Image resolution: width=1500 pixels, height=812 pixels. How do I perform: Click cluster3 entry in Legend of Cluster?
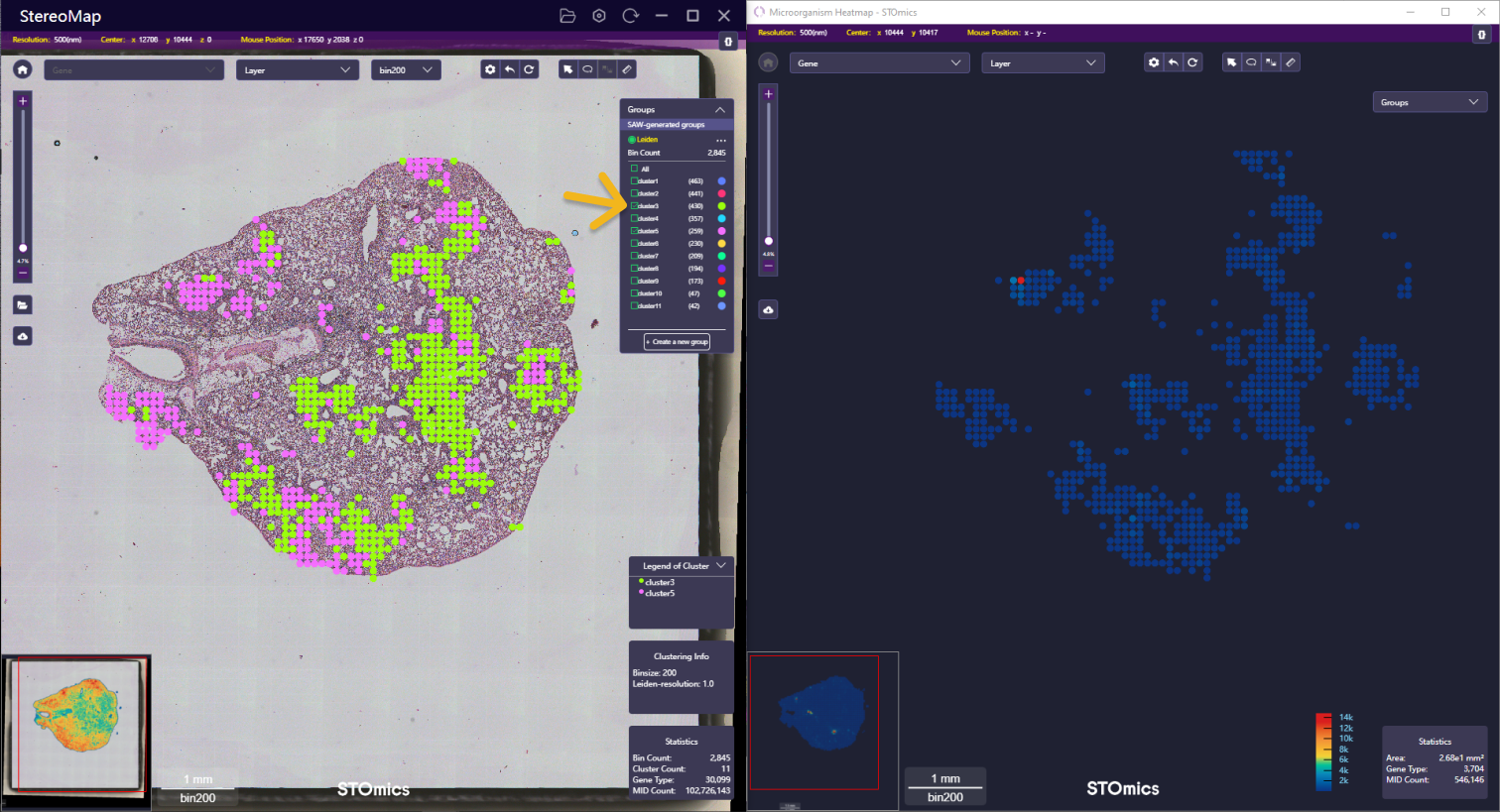tap(657, 582)
